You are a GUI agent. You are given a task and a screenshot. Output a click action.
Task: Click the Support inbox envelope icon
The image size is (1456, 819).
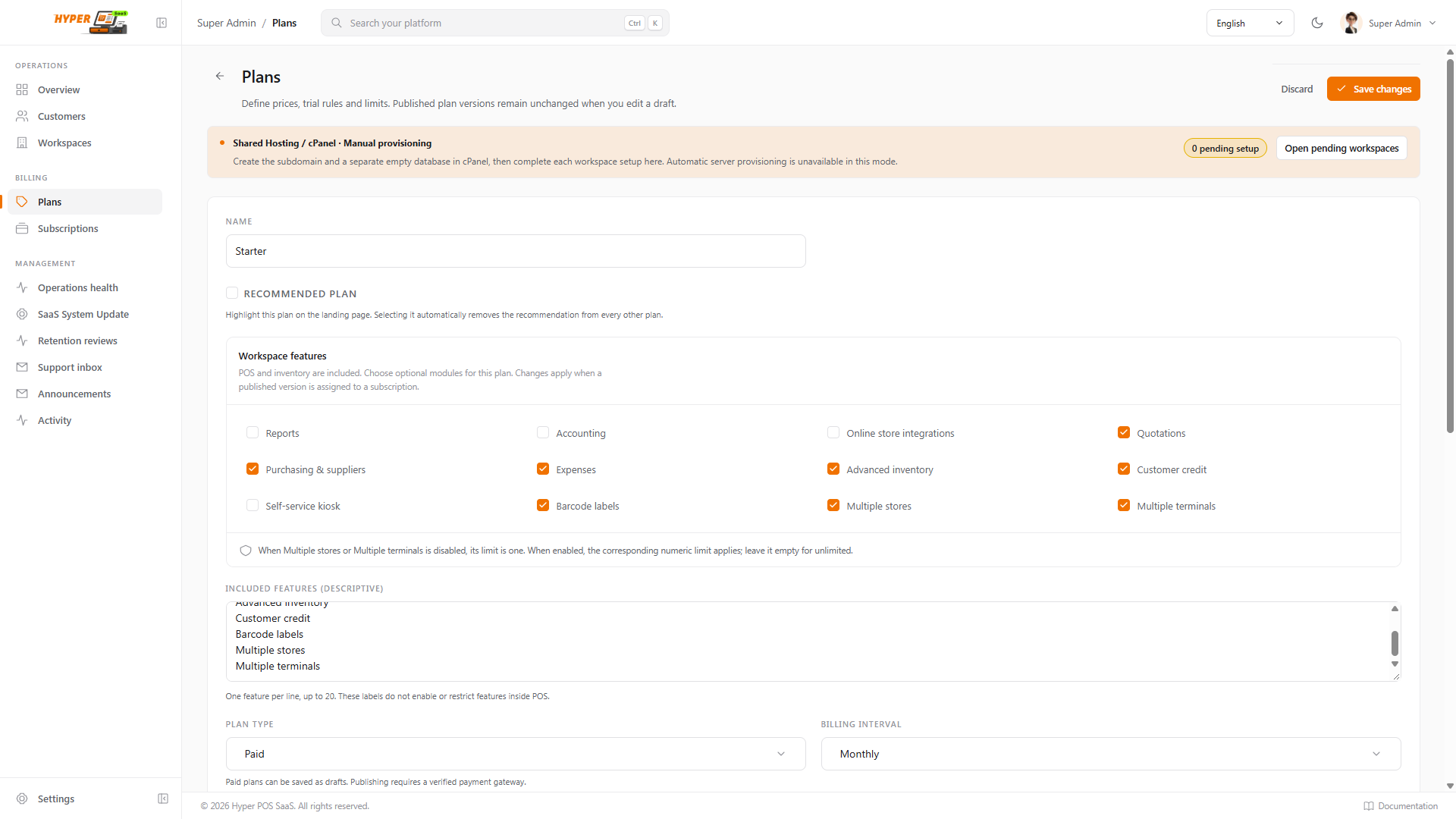22,367
